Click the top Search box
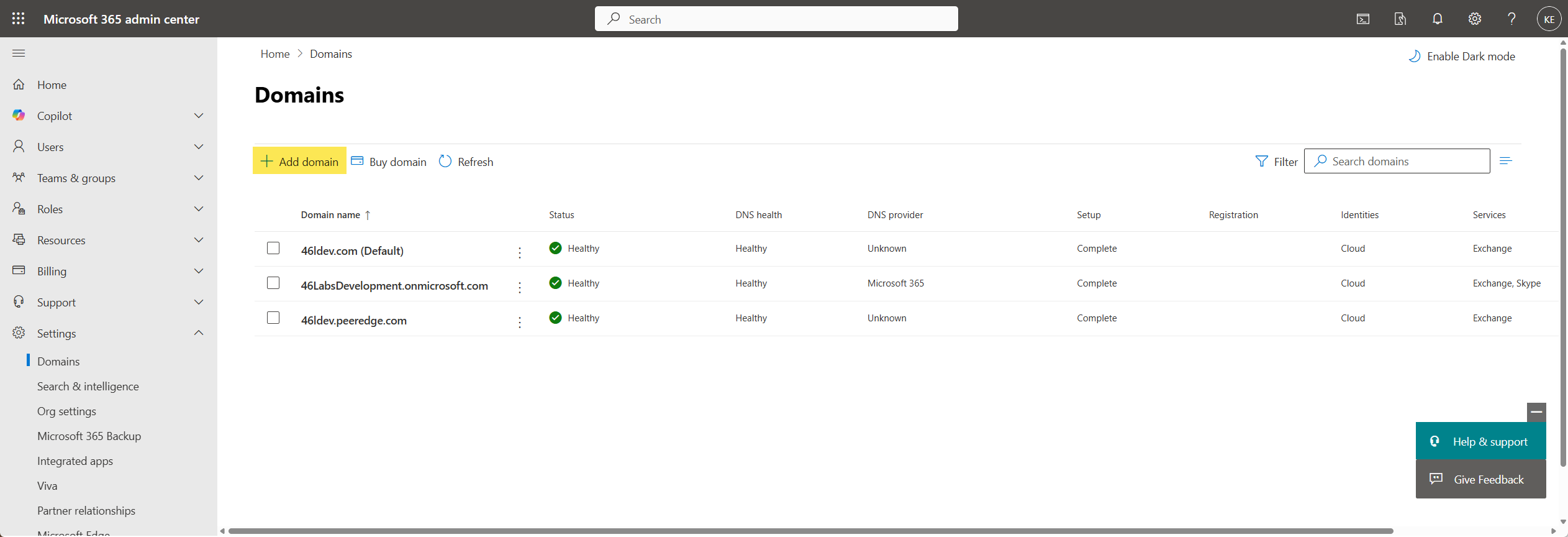The height and width of the screenshot is (537, 1568). [776, 19]
